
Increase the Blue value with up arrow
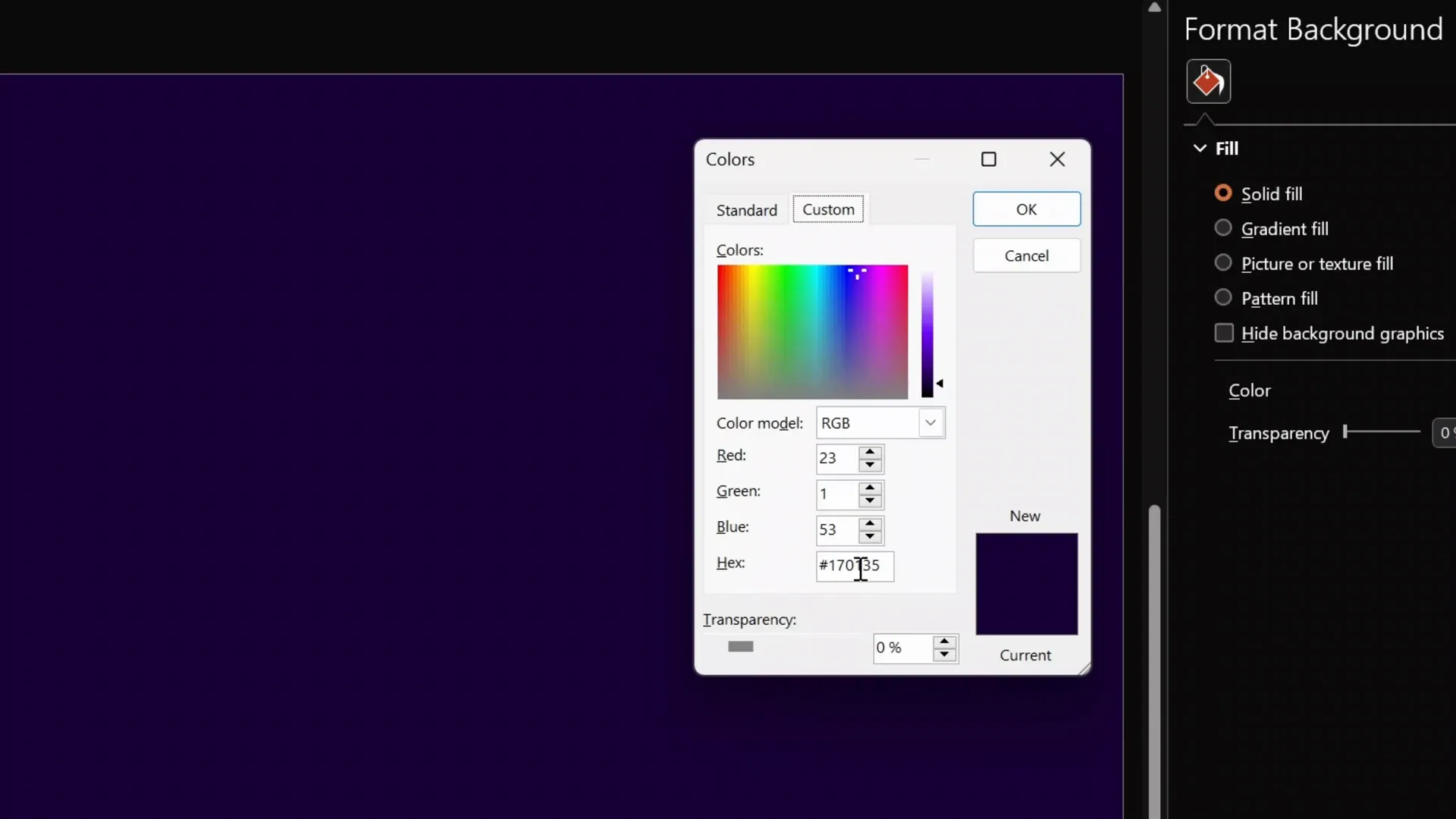(870, 523)
